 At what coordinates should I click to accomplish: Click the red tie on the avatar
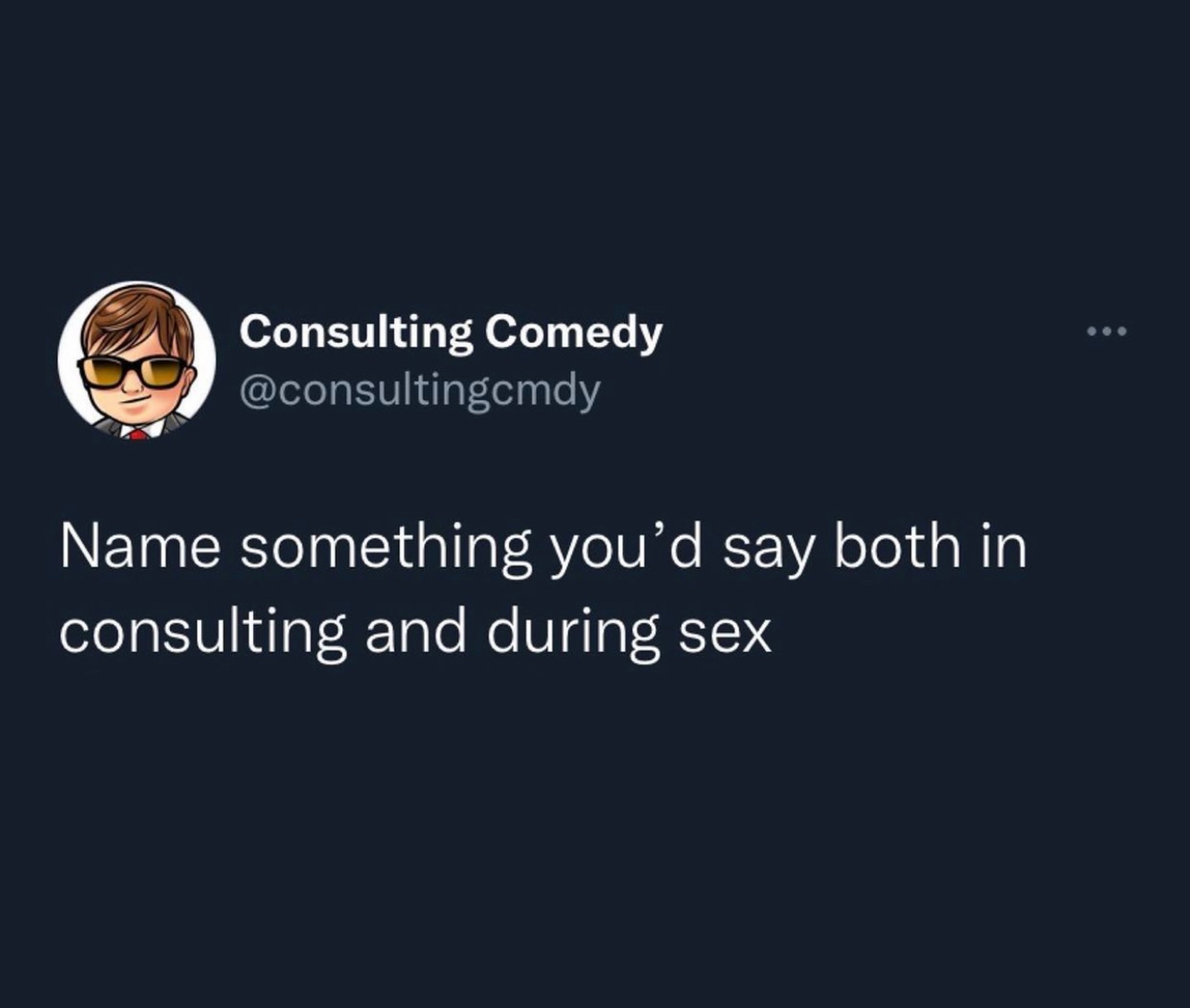pyautogui.click(x=137, y=433)
